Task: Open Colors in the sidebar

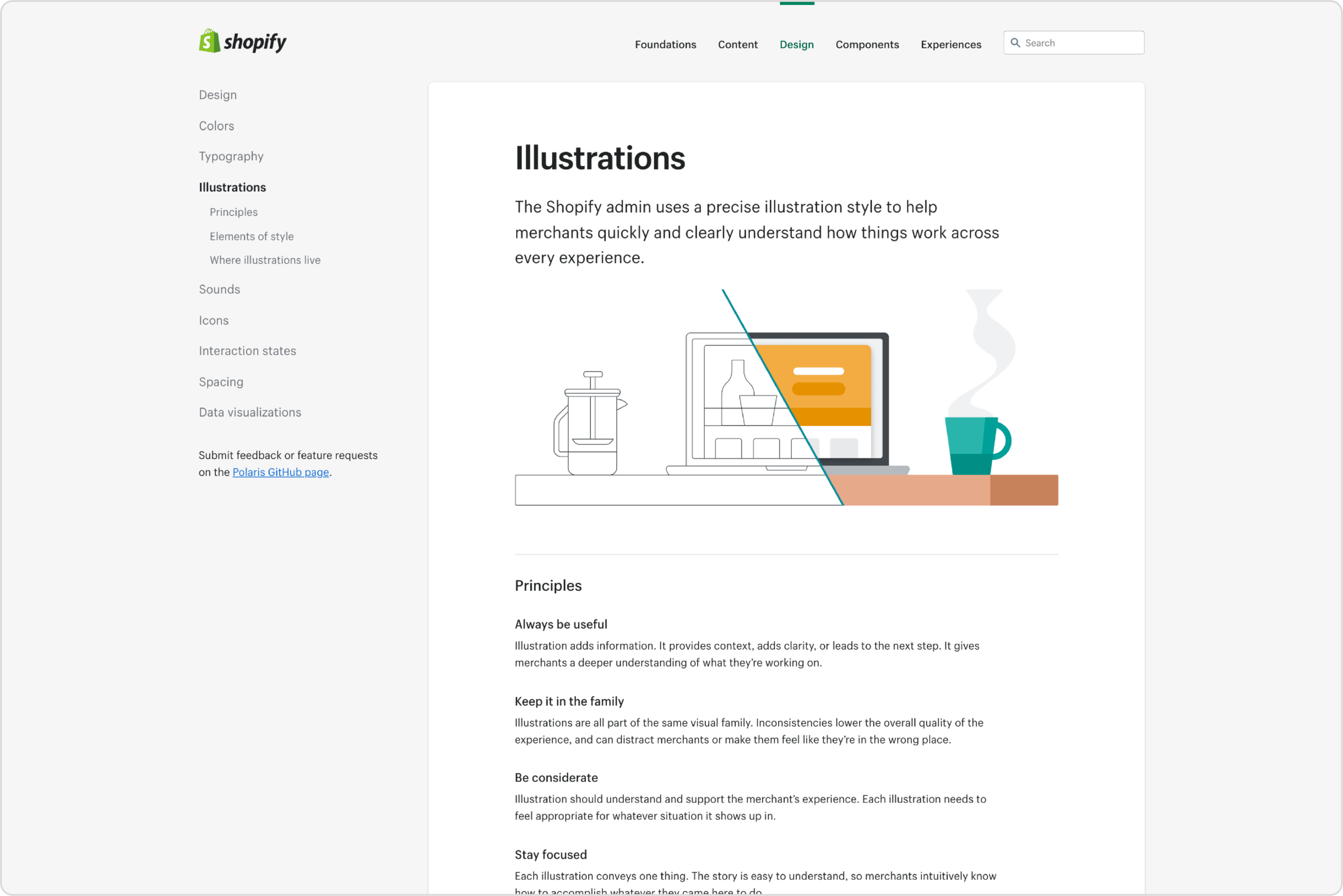Action: [216, 126]
